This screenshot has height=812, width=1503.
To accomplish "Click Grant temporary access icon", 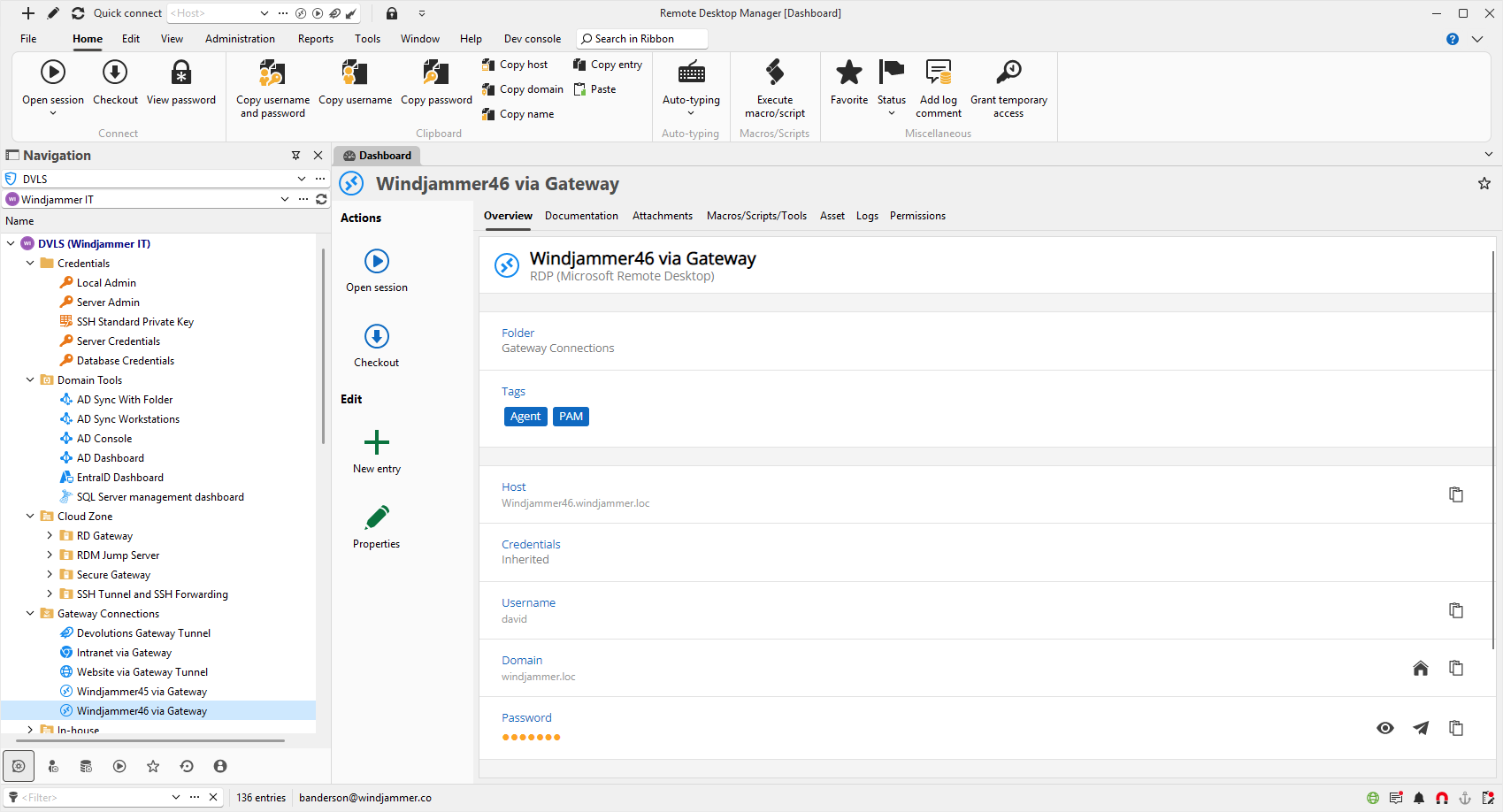I will pos(1008,73).
